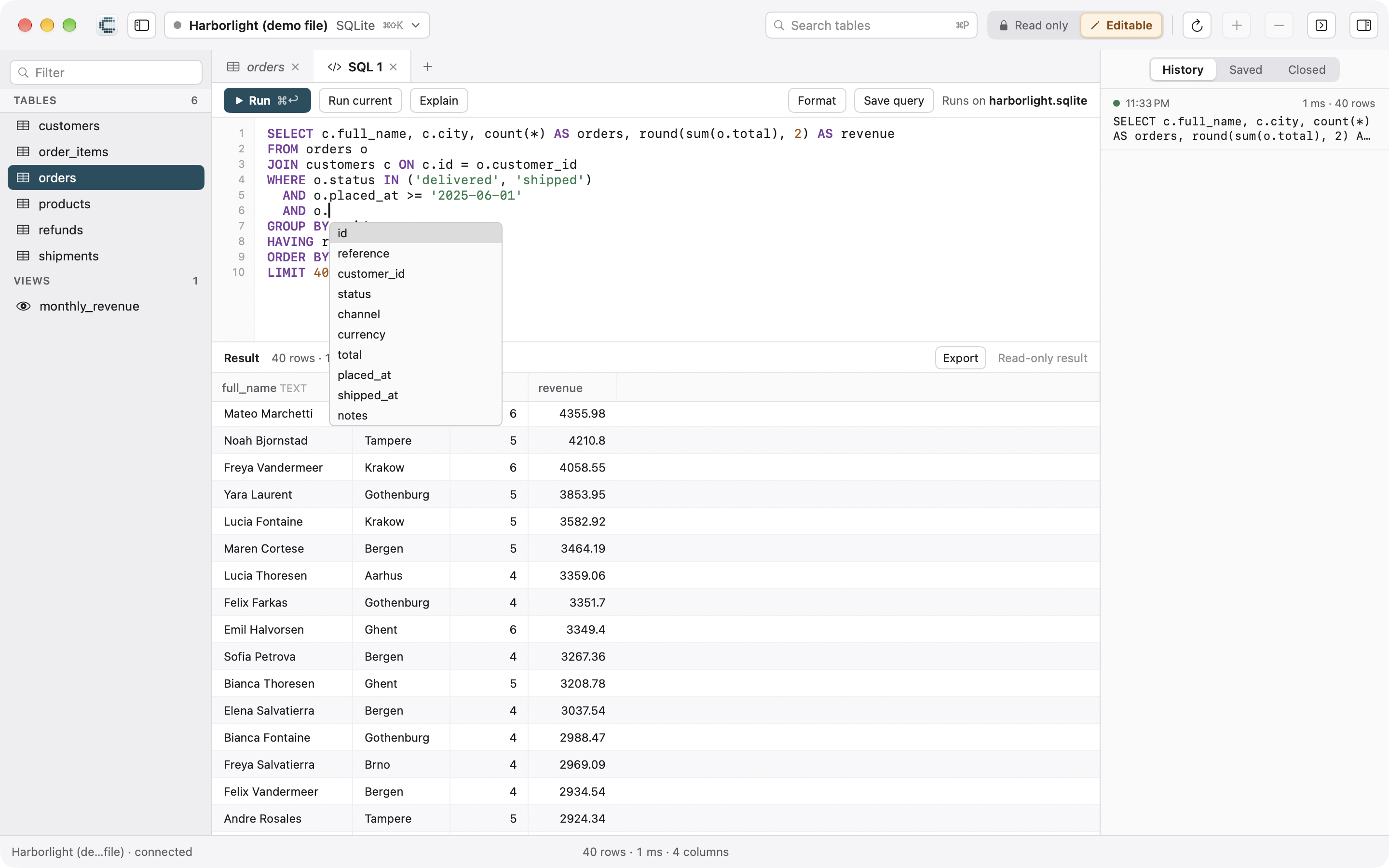Run the SQL query
Screen dimensions: 1389x868
click(268, 100)
